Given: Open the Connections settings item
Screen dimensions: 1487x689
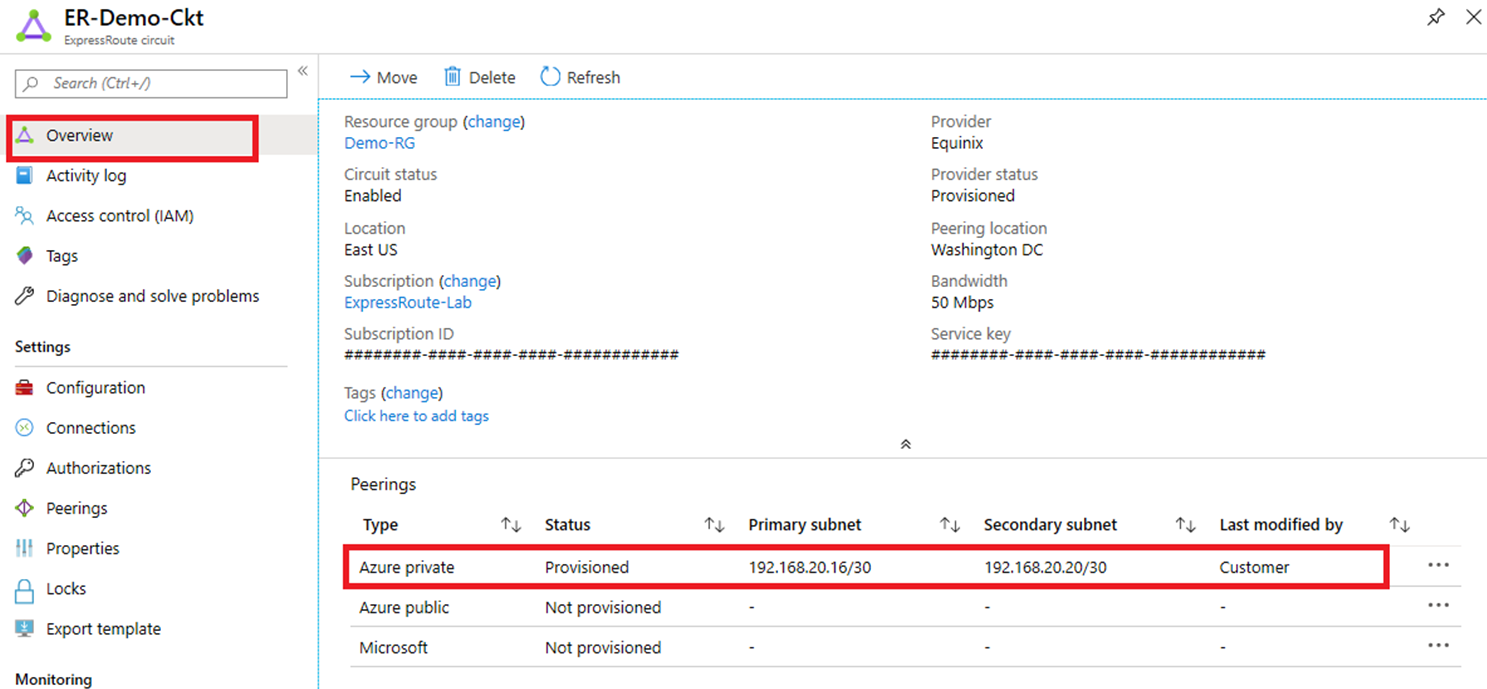Looking at the screenshot, I should click(x=91, y=428).
